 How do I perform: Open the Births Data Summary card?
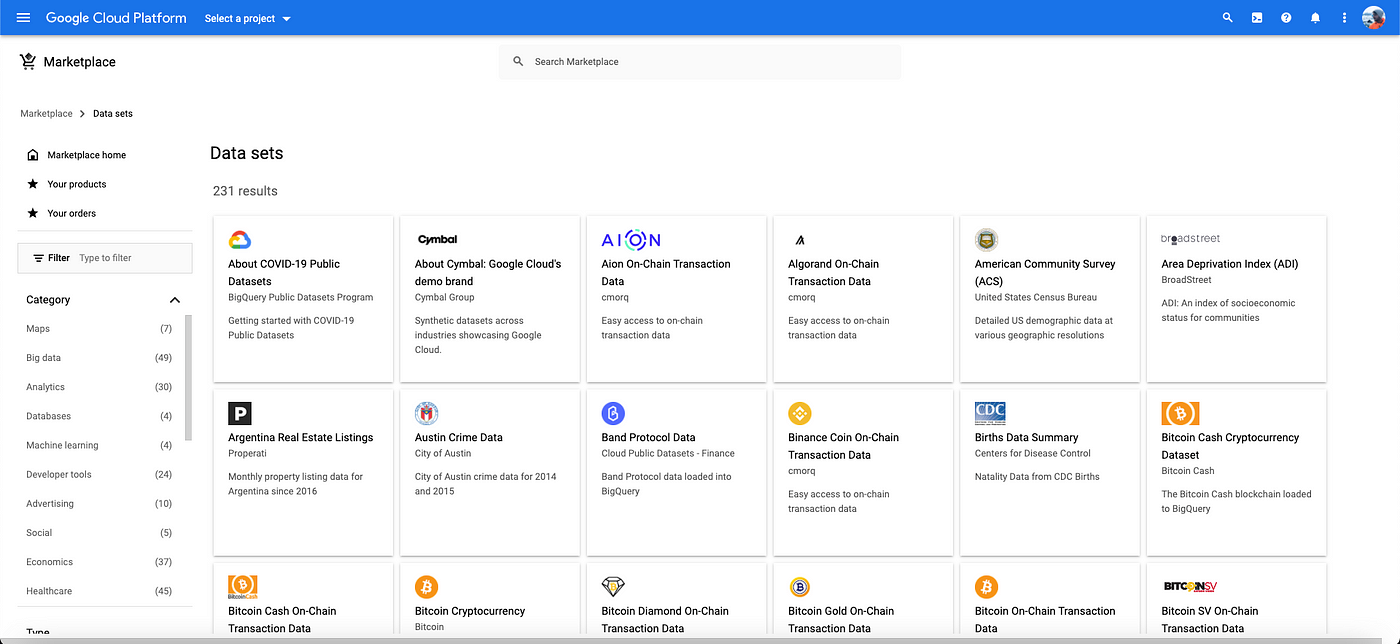point(1050,472)
